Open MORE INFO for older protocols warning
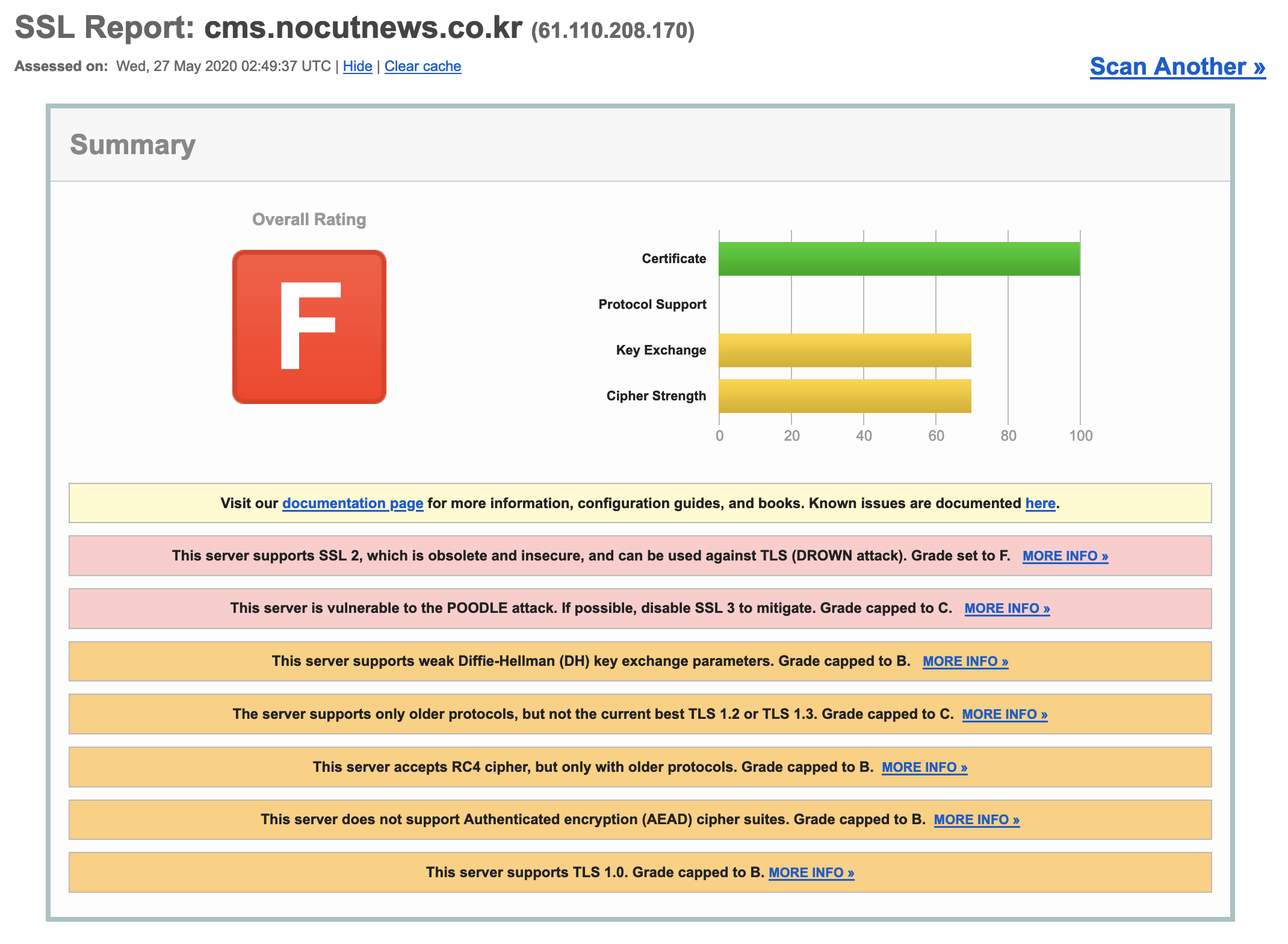1288x944 pixels. (1005, 714)
